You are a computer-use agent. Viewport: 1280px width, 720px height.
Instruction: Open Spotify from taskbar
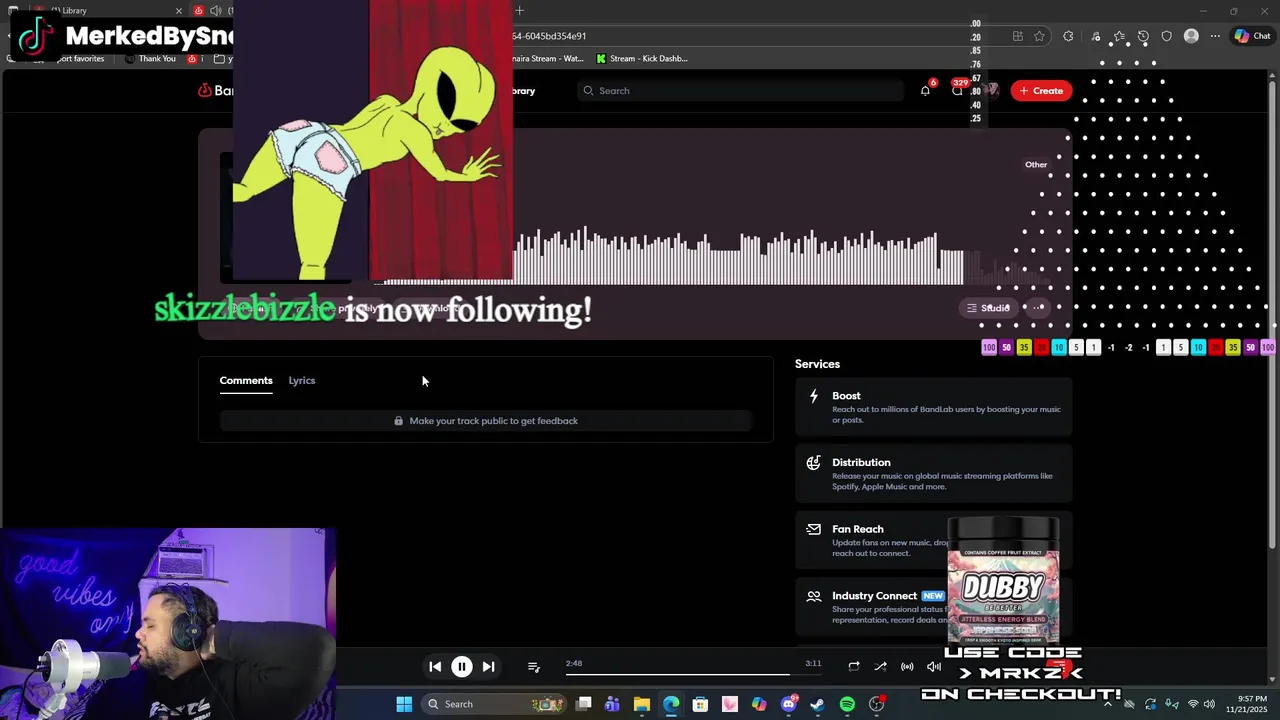point(847,704)
